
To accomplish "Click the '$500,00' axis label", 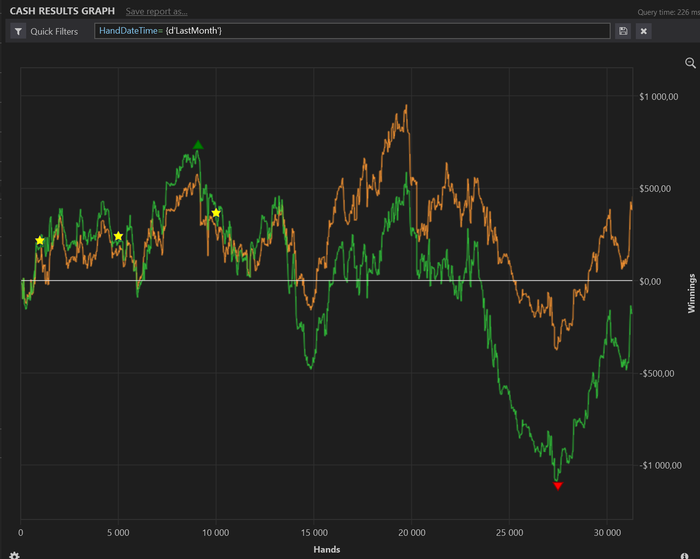I will (x=655, y=189).
